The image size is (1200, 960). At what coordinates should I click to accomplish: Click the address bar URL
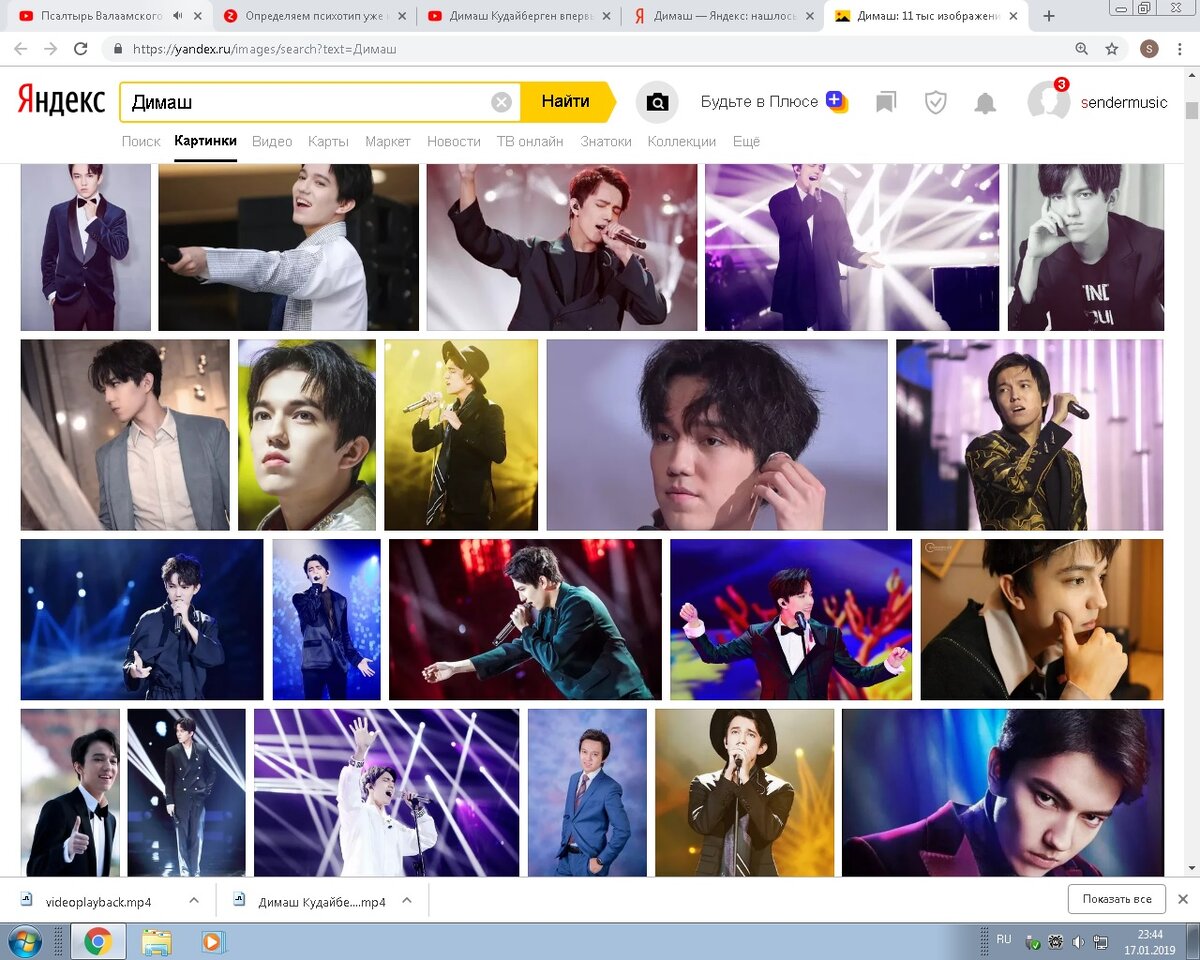pyautogui.click(x=265, y=48)
